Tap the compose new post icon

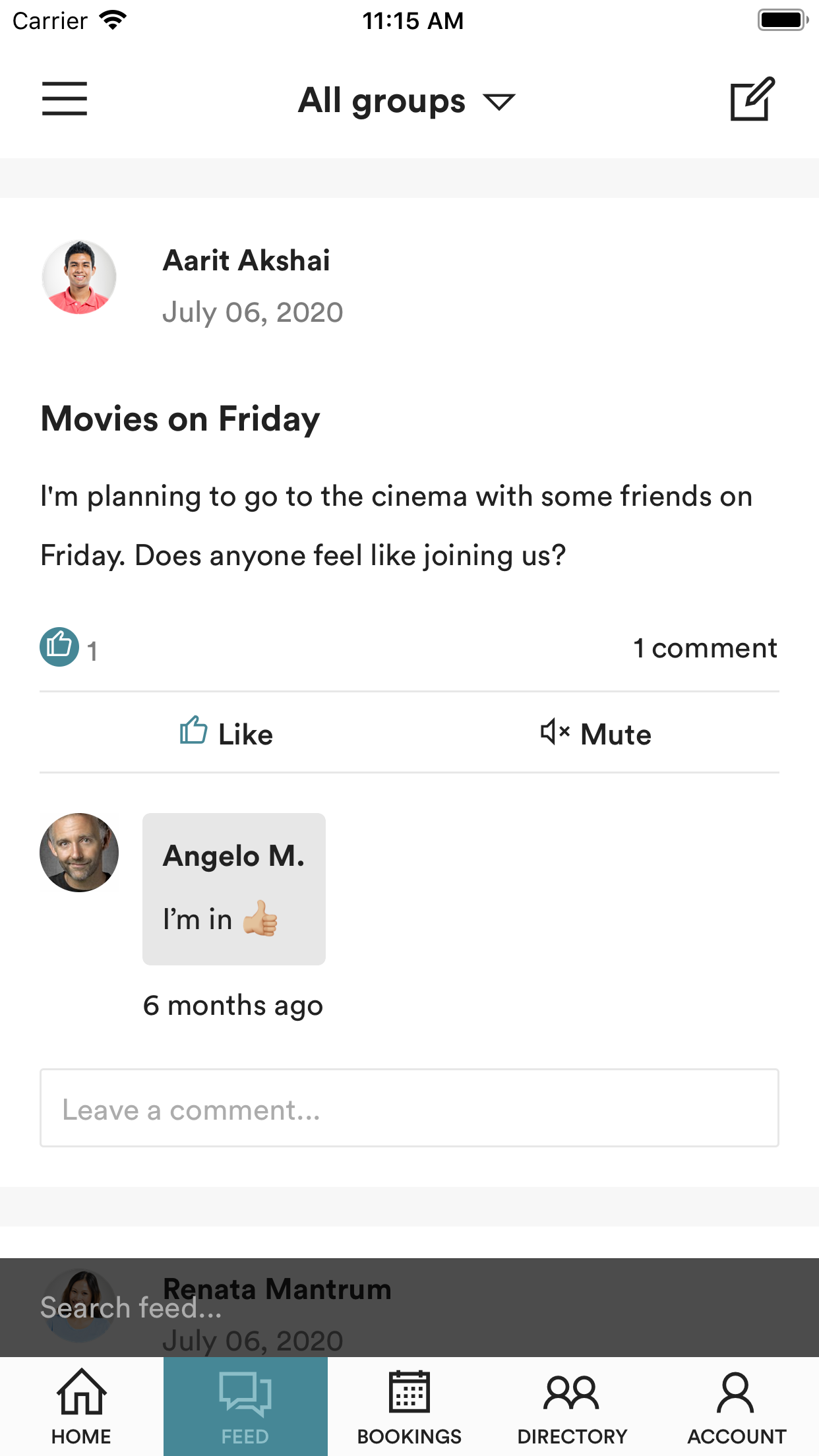(752, 99)
